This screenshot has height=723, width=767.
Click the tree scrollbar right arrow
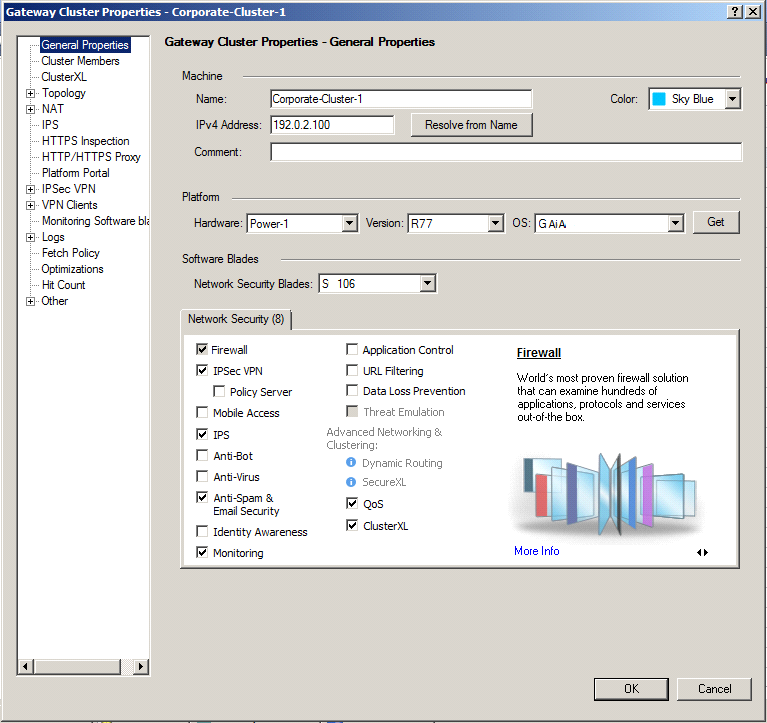coord(141,666)
